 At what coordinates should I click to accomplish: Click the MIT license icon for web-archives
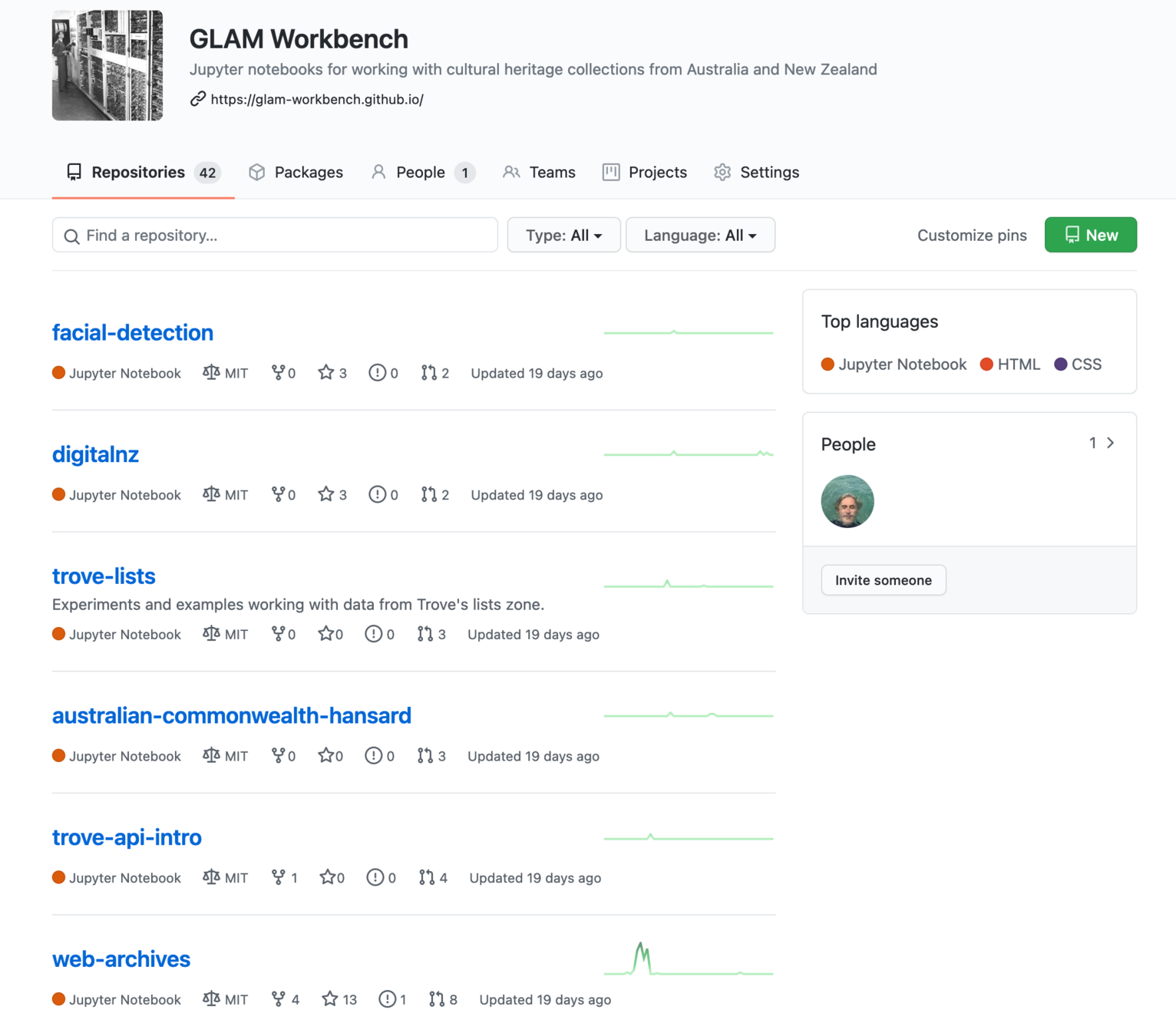pos(211,999)
